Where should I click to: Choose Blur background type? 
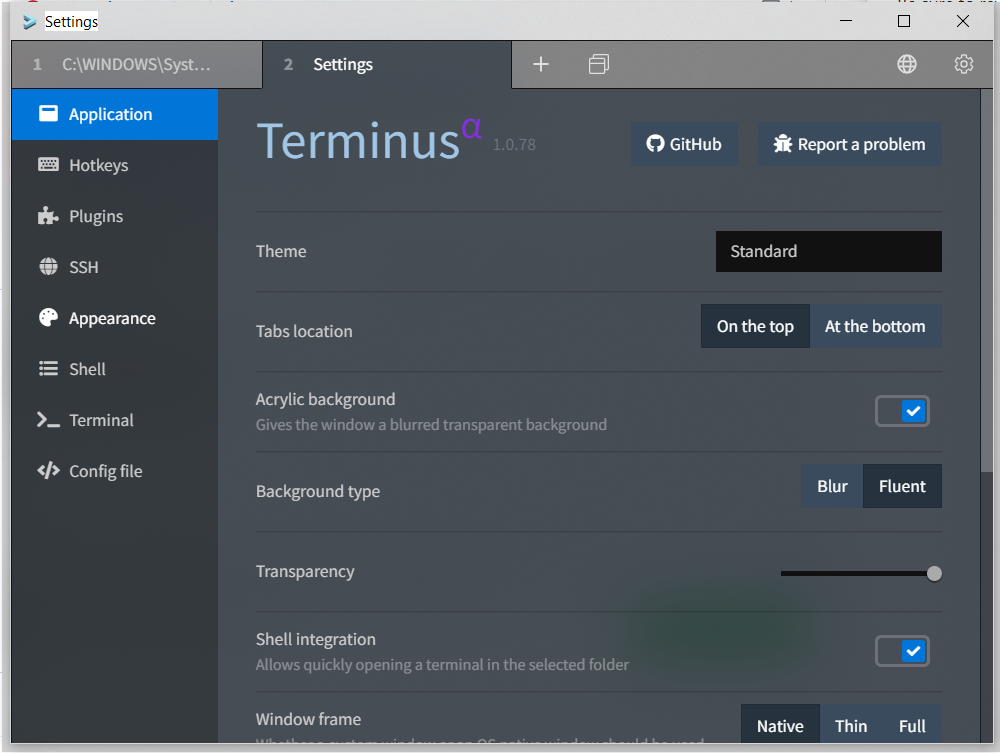tap(832, 486)
